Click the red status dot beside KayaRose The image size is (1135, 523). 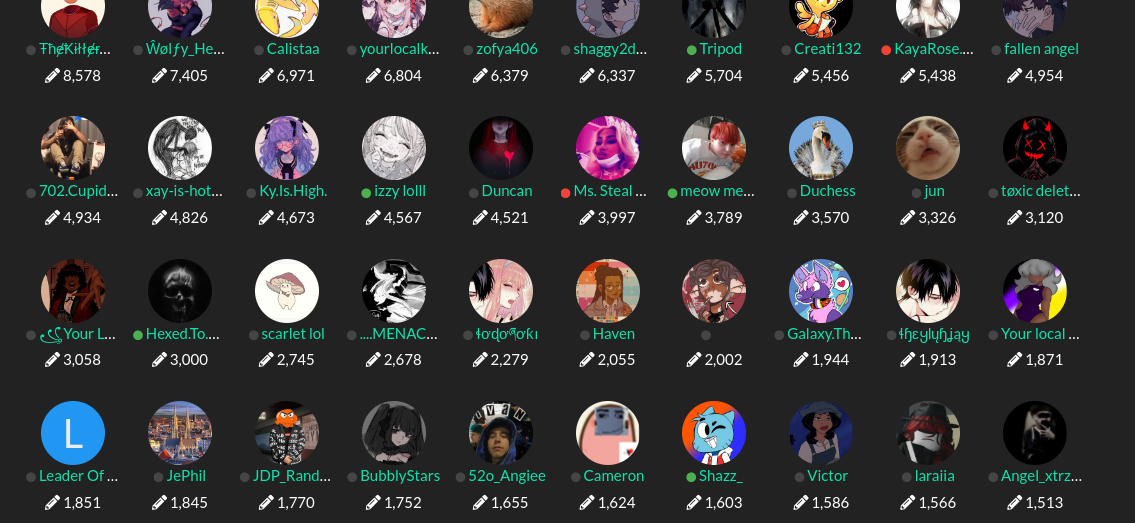click(x=886, y=50)
